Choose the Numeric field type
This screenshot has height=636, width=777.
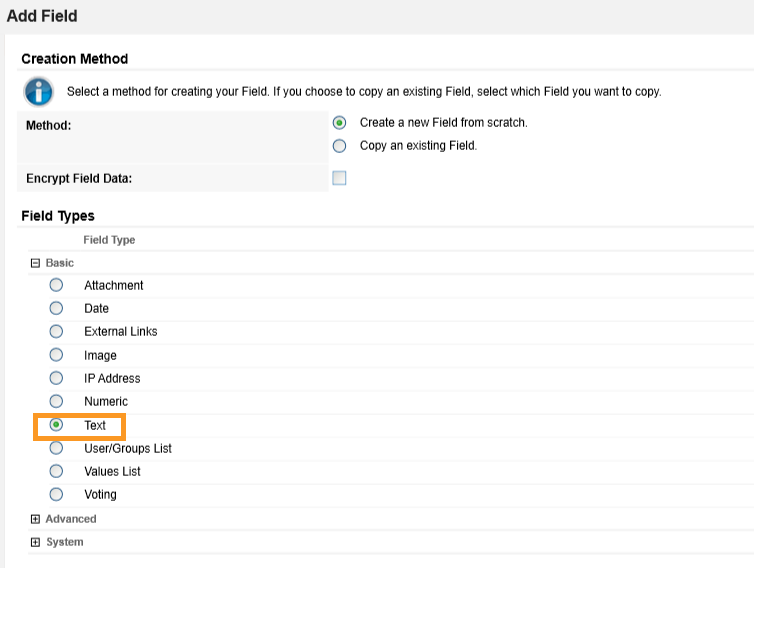(57, 401)
